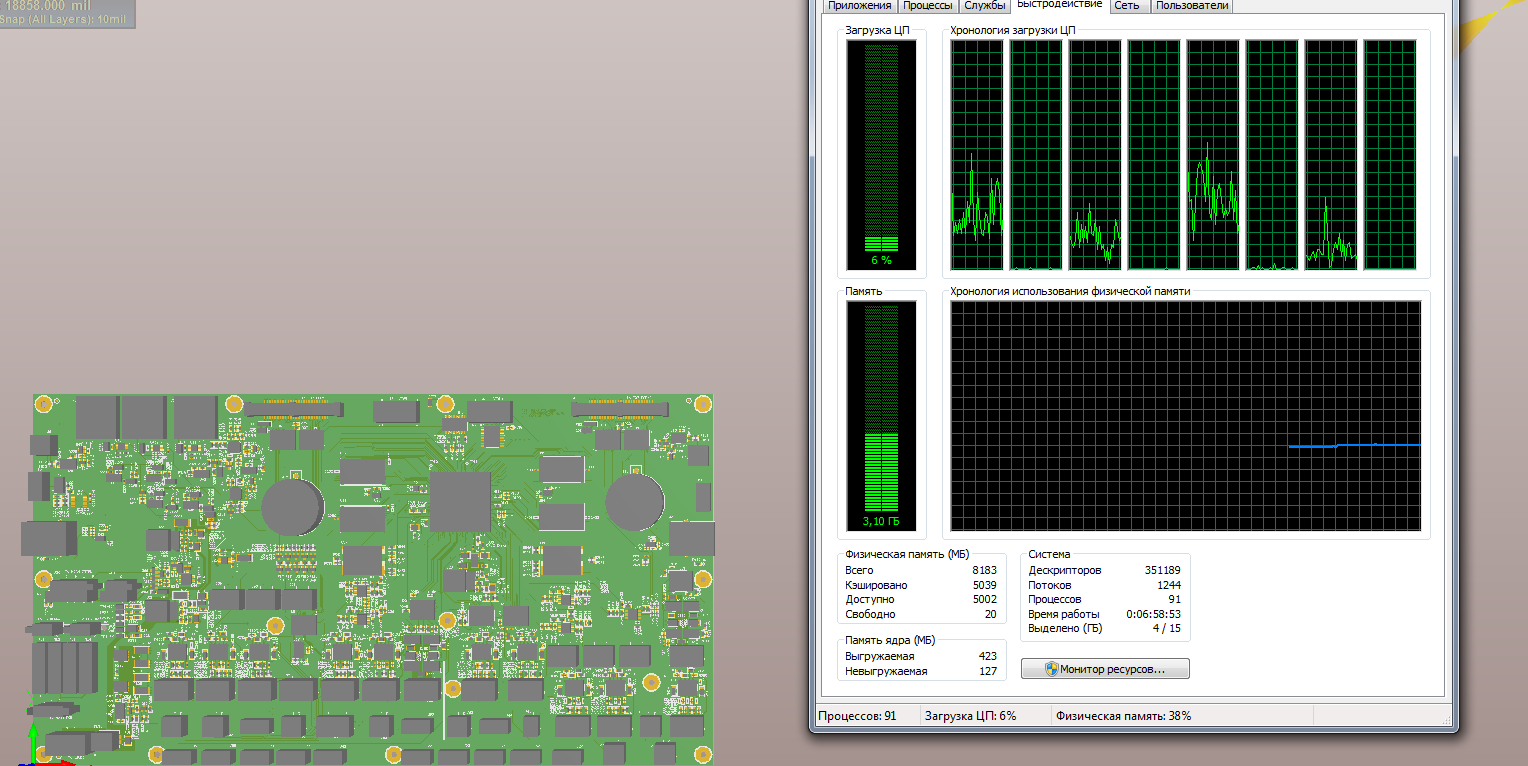Go to the Службы tab
1528x766 pixels.
[985, 6]
